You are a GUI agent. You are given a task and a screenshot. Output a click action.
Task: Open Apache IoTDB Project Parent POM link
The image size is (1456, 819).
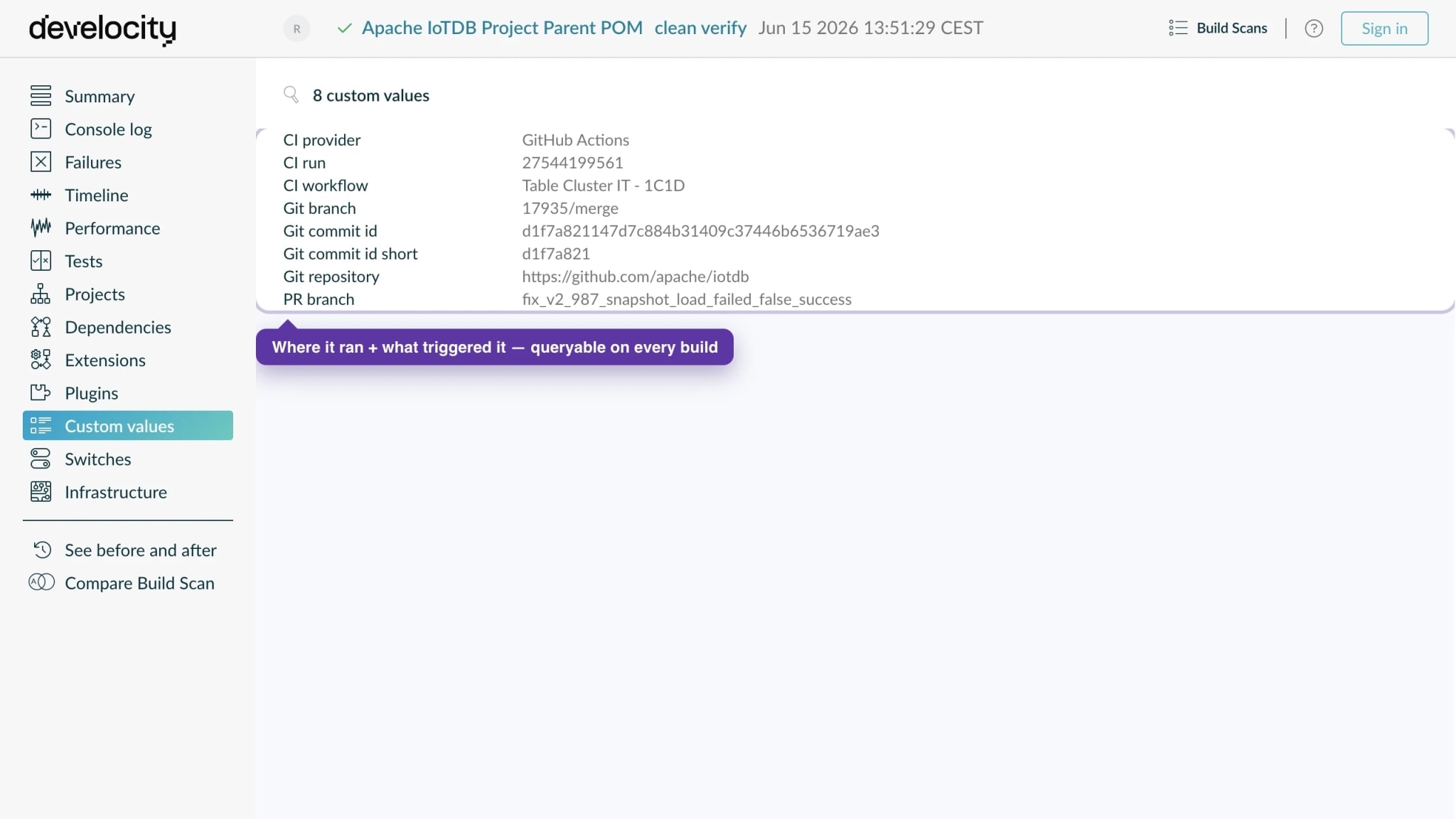tap(502, 28)
